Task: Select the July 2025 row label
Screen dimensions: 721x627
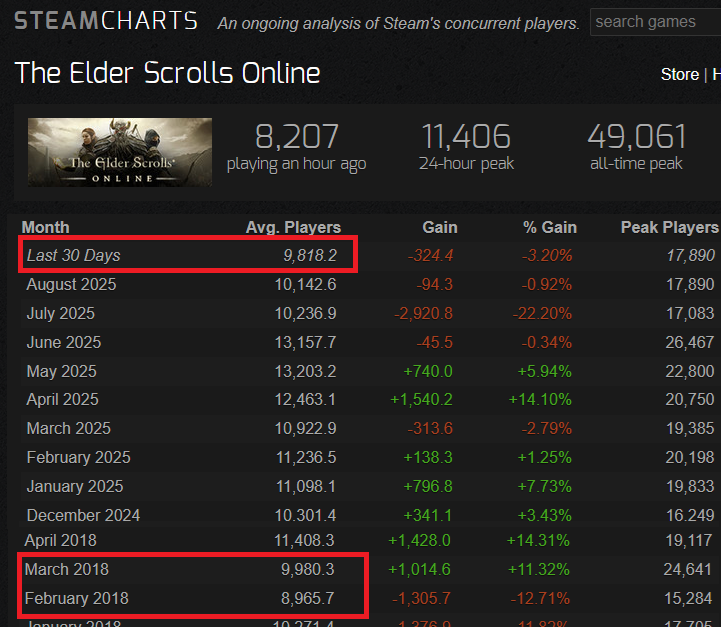Action: point(61,314)
